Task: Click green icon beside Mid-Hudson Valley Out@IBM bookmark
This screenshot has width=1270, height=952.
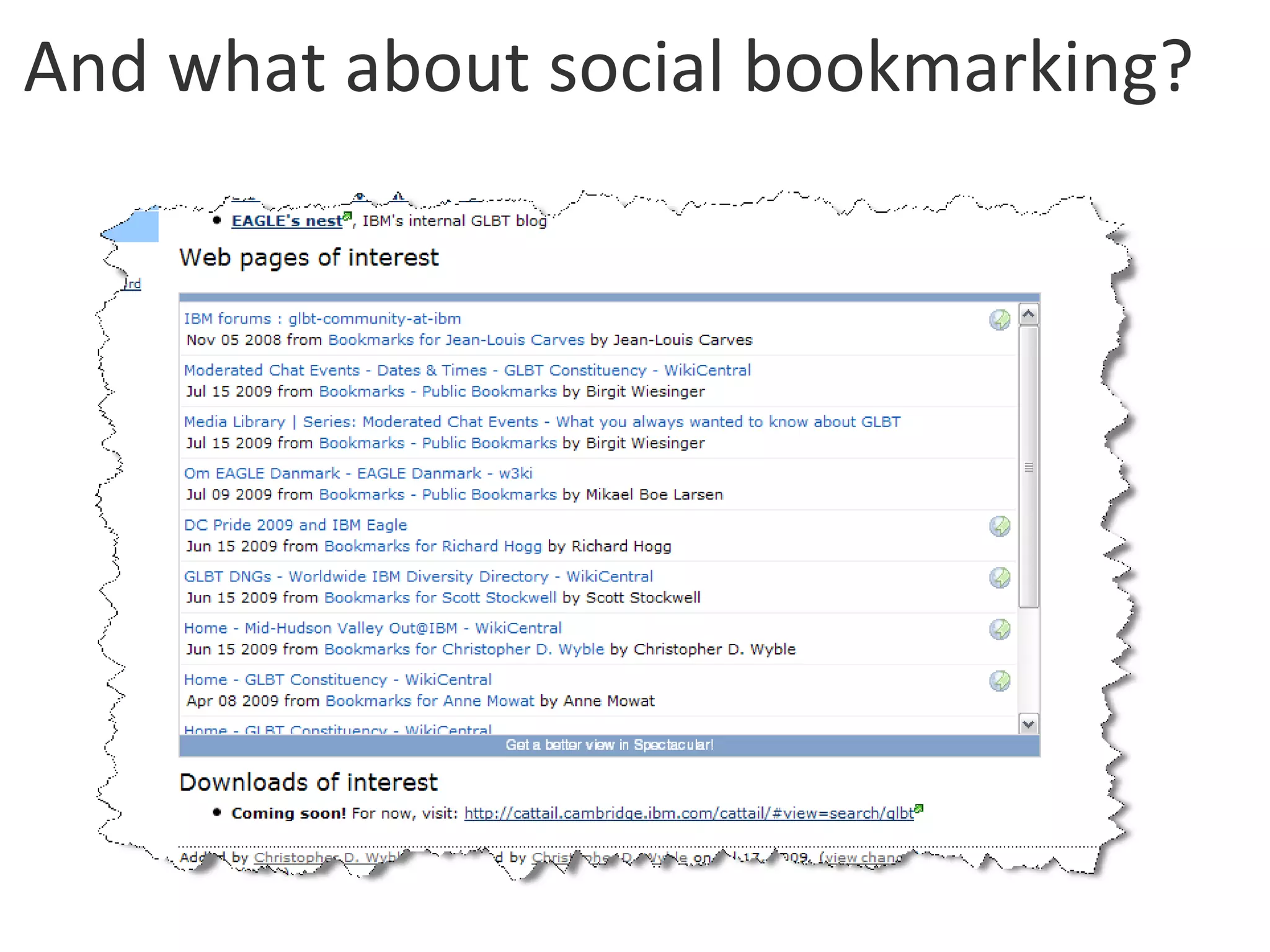Action: [999, 629]
